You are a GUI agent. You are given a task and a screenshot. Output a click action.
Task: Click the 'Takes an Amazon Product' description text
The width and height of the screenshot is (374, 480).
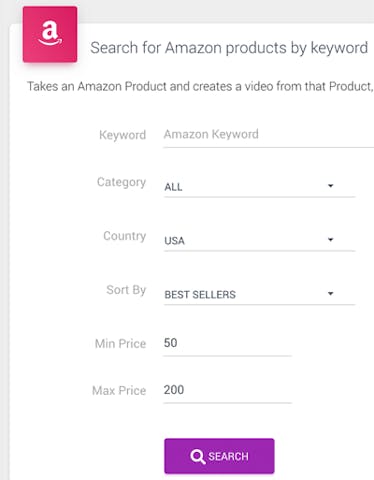[200, 87]
